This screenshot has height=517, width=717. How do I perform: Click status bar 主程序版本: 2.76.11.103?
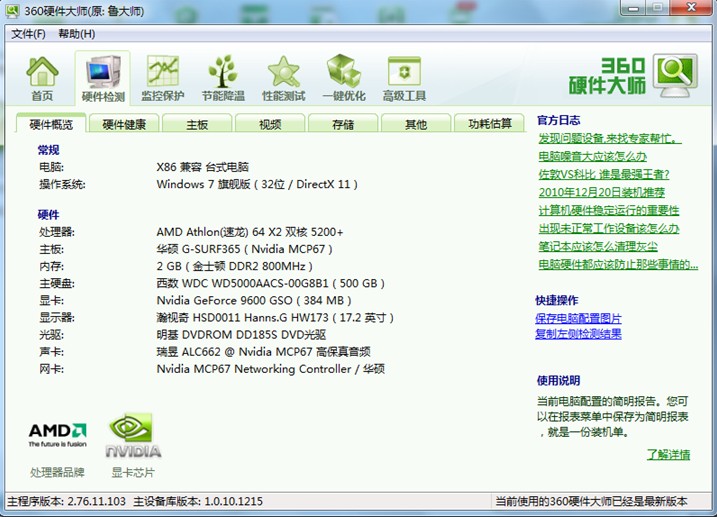tap(66, 501)
